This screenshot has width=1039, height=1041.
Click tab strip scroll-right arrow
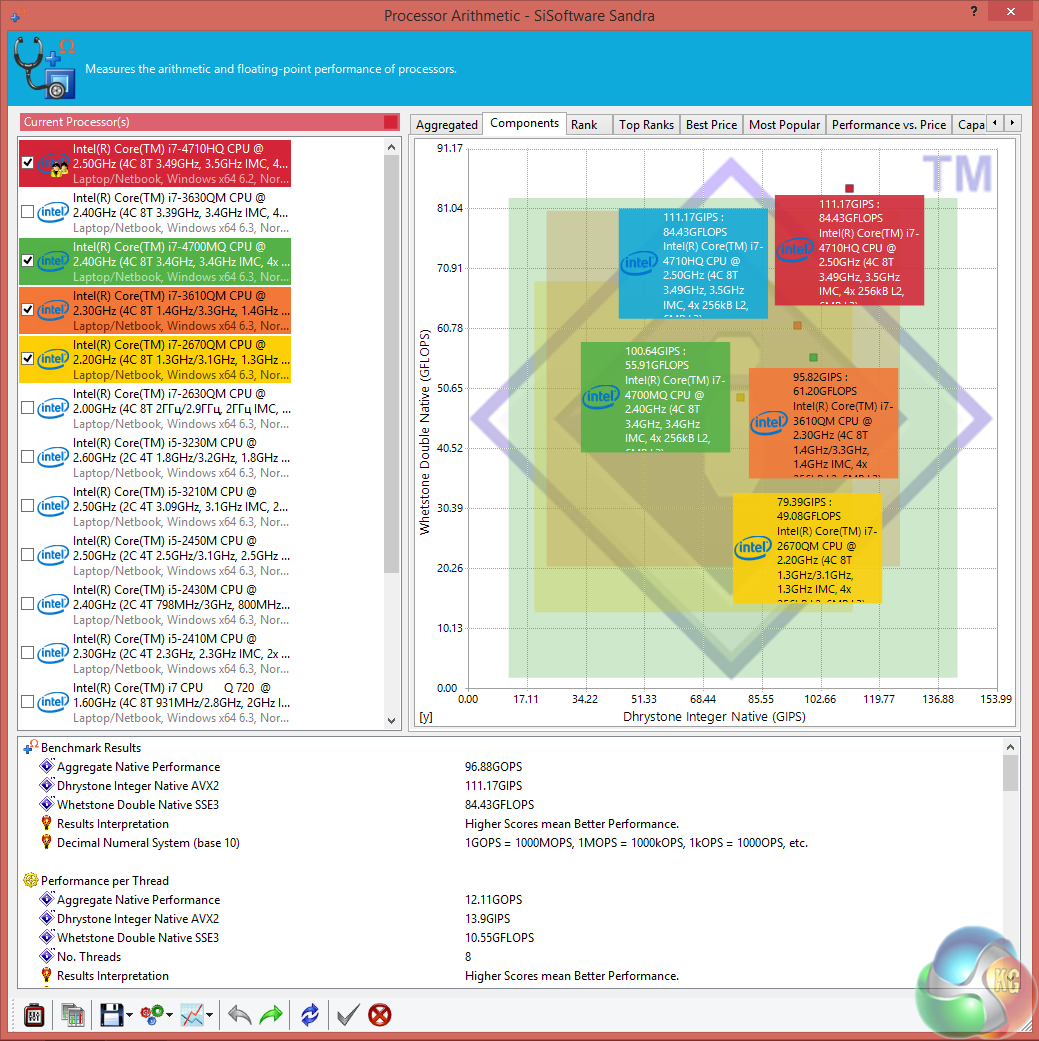click(1012, 123)
